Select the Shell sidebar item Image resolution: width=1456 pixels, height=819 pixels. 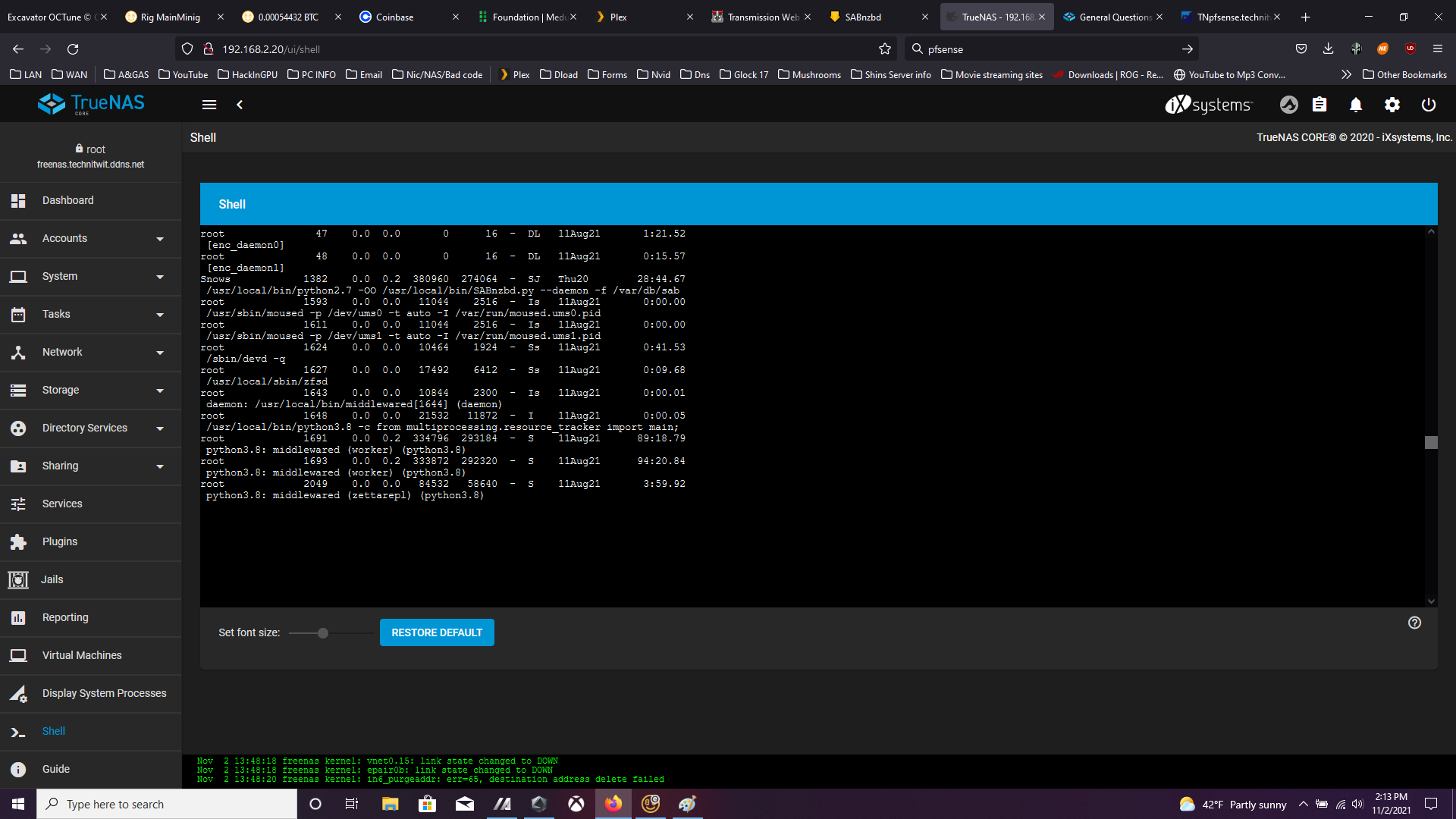pos(91,731)
